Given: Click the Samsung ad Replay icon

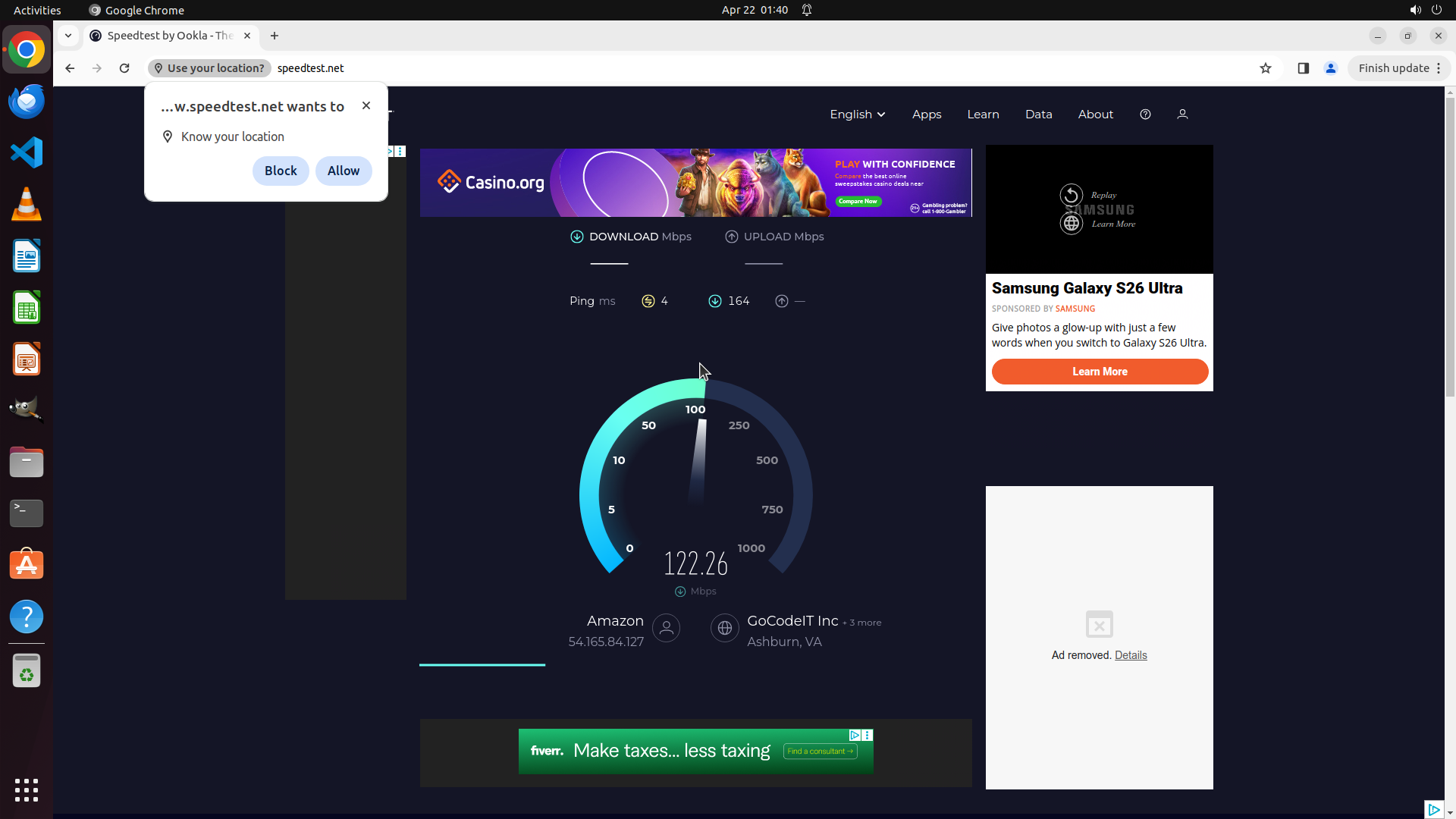Looking at the screenshot, I should [x=1071, y=195].
